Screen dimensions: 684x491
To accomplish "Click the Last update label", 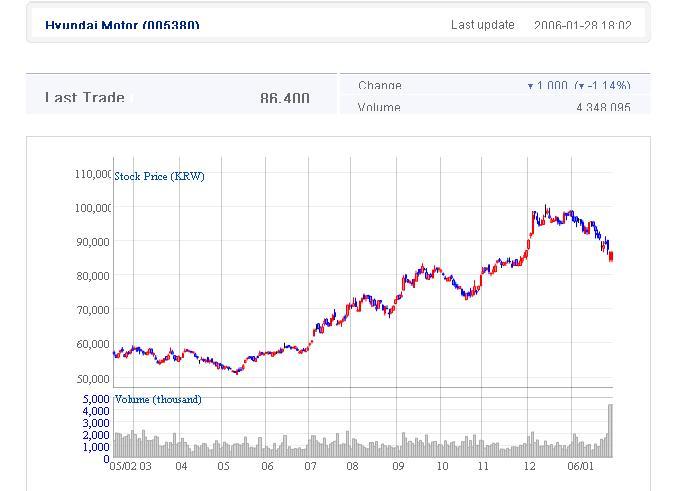I will tap(482, 25).
